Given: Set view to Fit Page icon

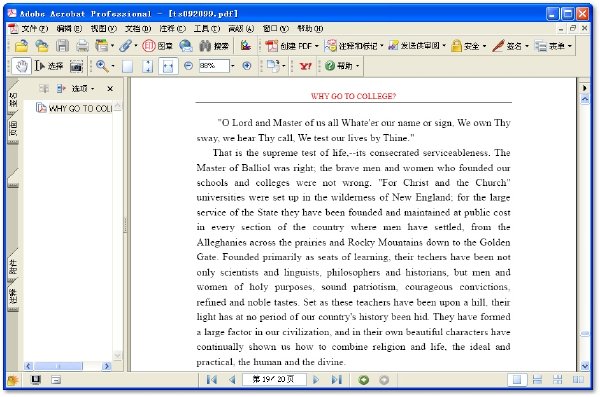Looking at the screenshot, I should [x=148, y=66].
